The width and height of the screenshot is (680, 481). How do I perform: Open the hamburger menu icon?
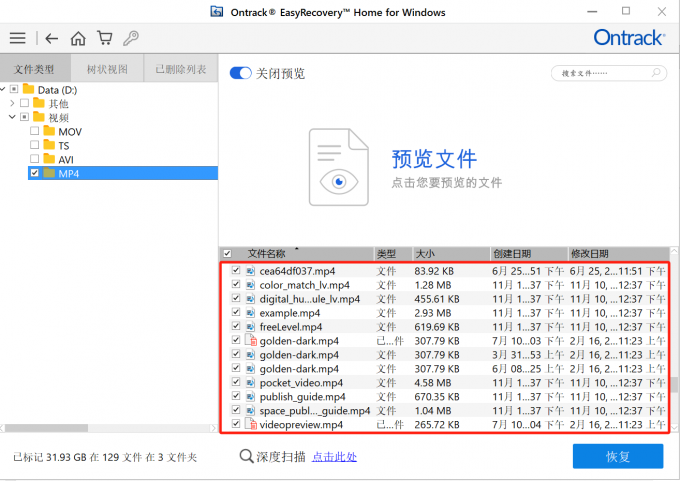coord(17,39)
